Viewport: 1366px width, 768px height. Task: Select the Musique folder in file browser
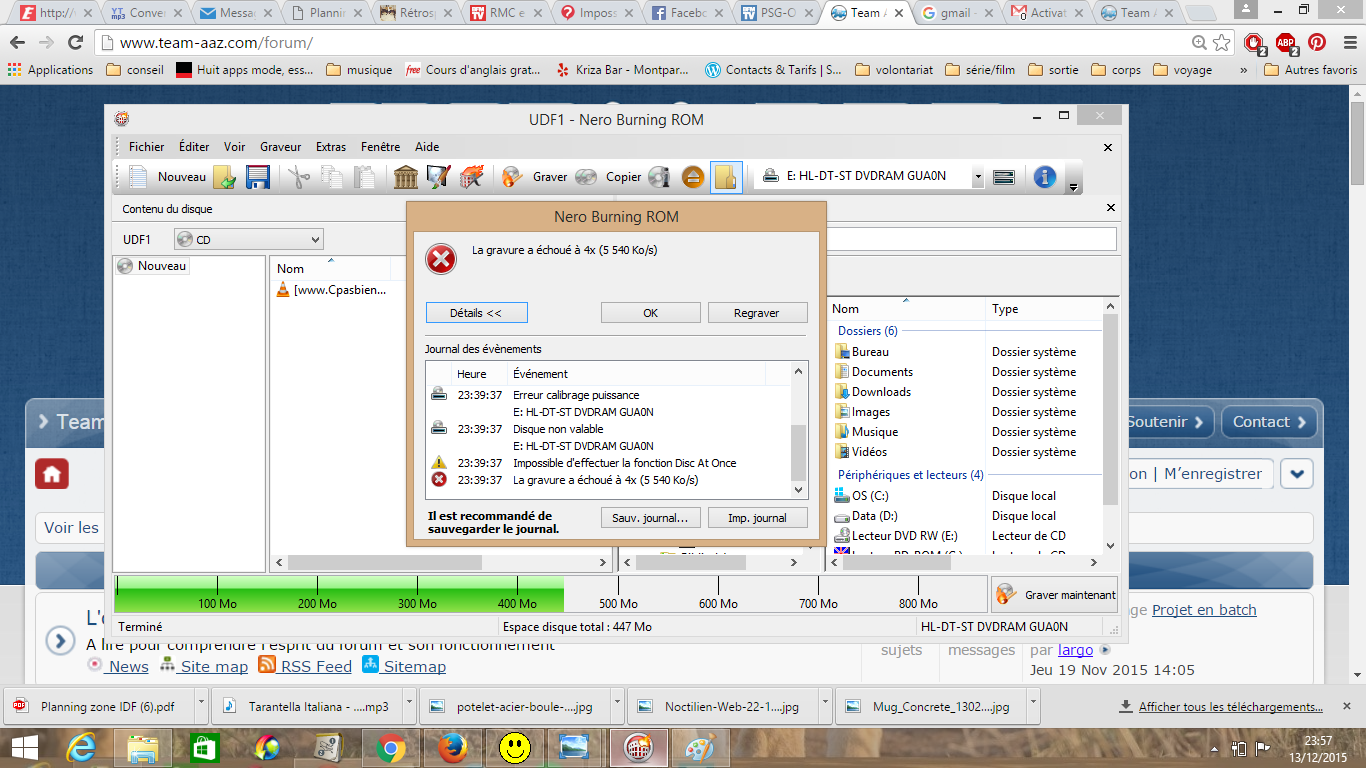coord(866,432)
